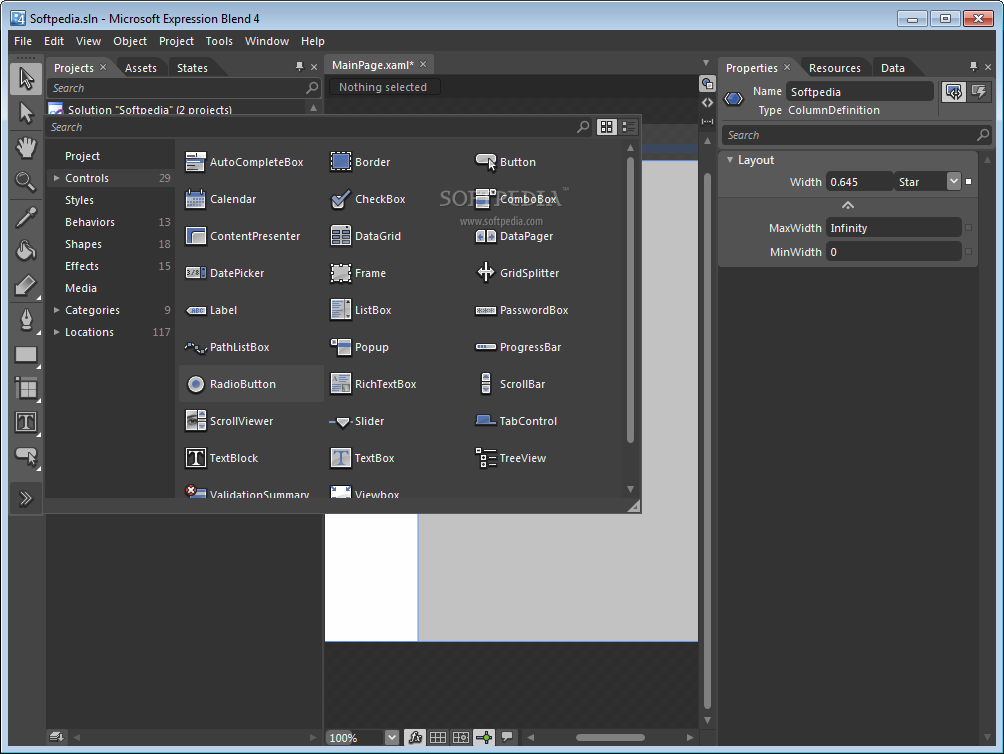Click artboard horizontal scrollbar thumb
This screenshot has height=754, width=1004.
click(x=610, y=737)
